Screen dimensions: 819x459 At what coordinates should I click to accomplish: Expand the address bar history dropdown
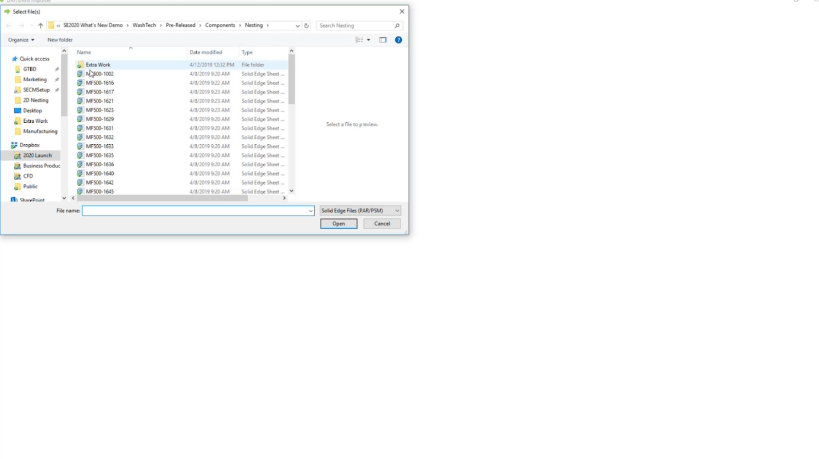pos(298,26)
